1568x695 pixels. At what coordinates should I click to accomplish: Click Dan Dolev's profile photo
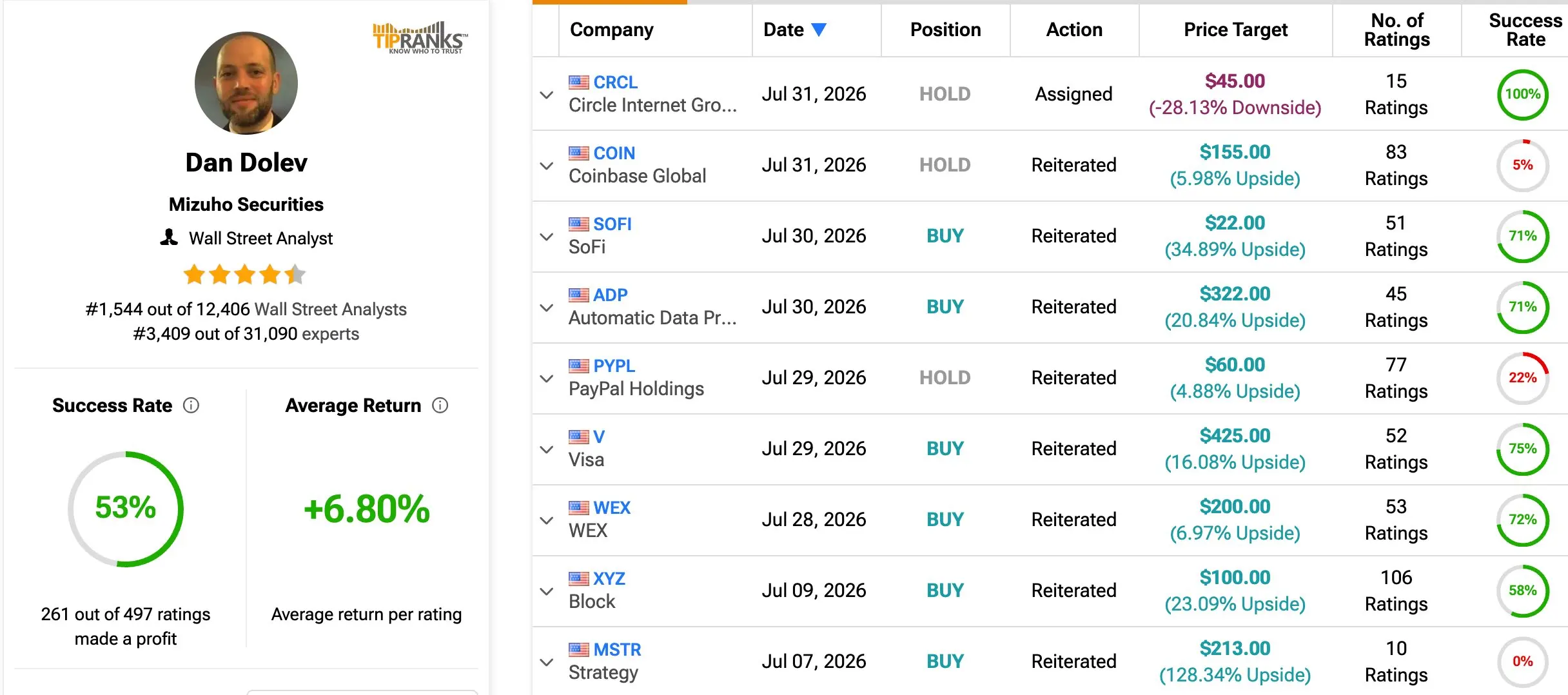tap(246, 83)
